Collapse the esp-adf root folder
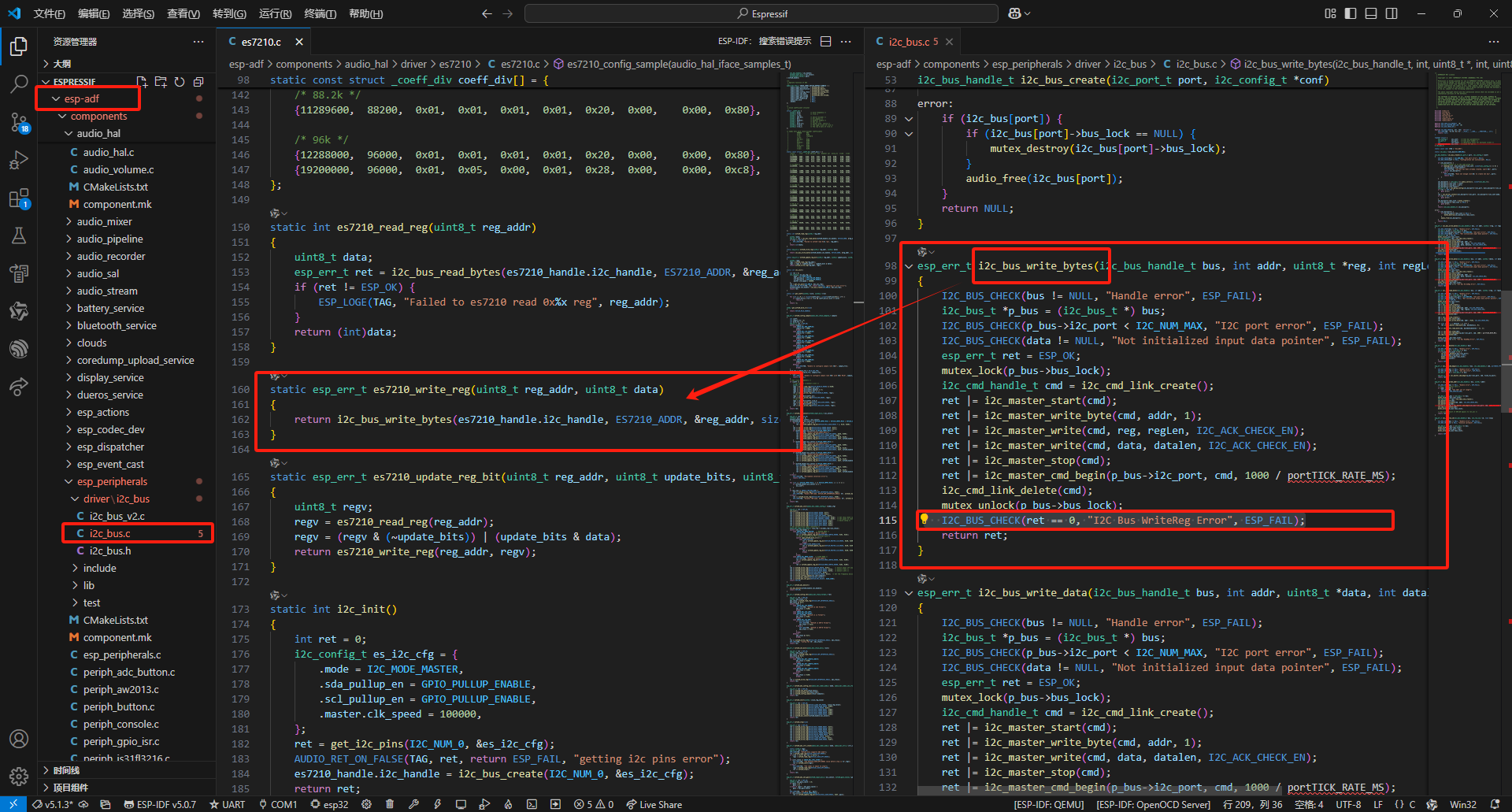This screenshot has width=1512, height=812. (x=56, y=98)
